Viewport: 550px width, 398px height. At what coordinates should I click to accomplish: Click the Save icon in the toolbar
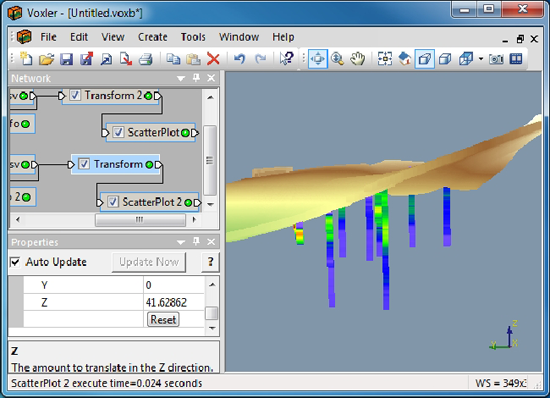pyautogui.click(x=66, y=59)
